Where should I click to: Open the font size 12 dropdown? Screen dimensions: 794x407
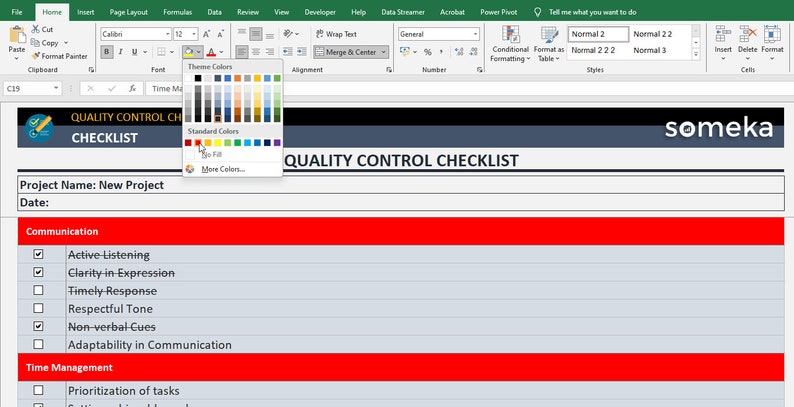click(x=194, y=34)
